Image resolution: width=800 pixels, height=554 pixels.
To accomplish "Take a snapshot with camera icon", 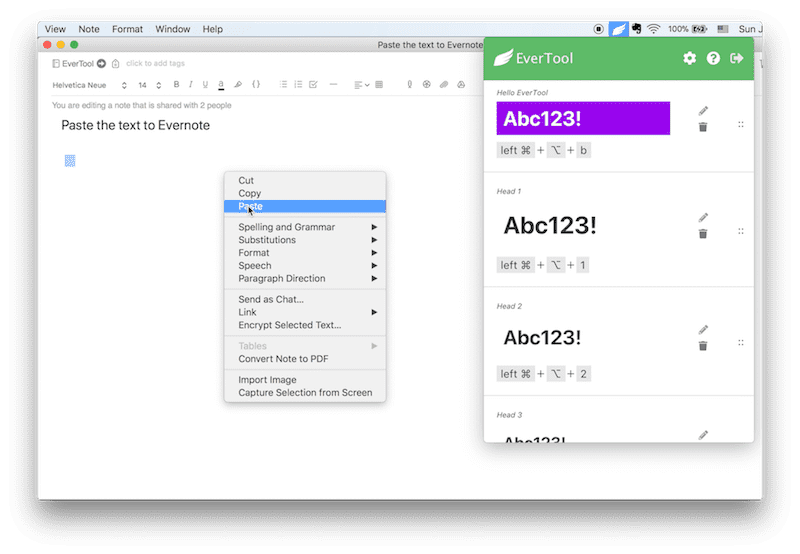I will pos(427,85).
